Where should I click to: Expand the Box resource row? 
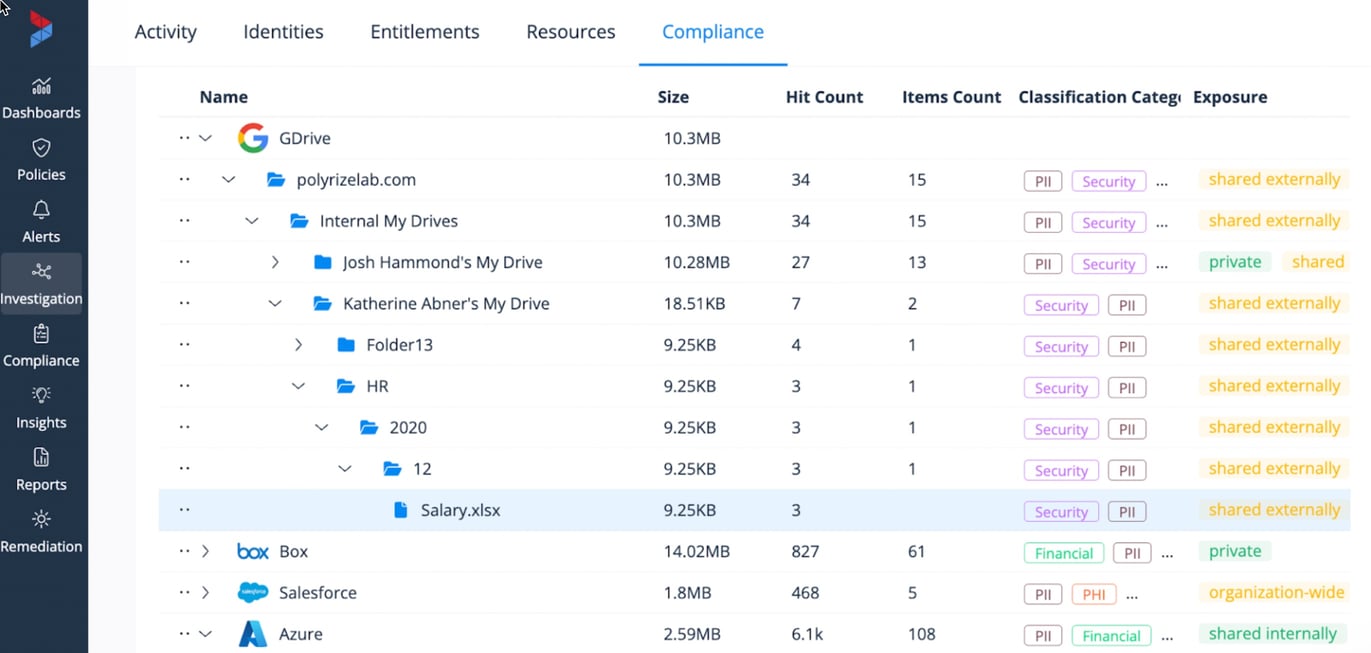click(x=207, y=551)
